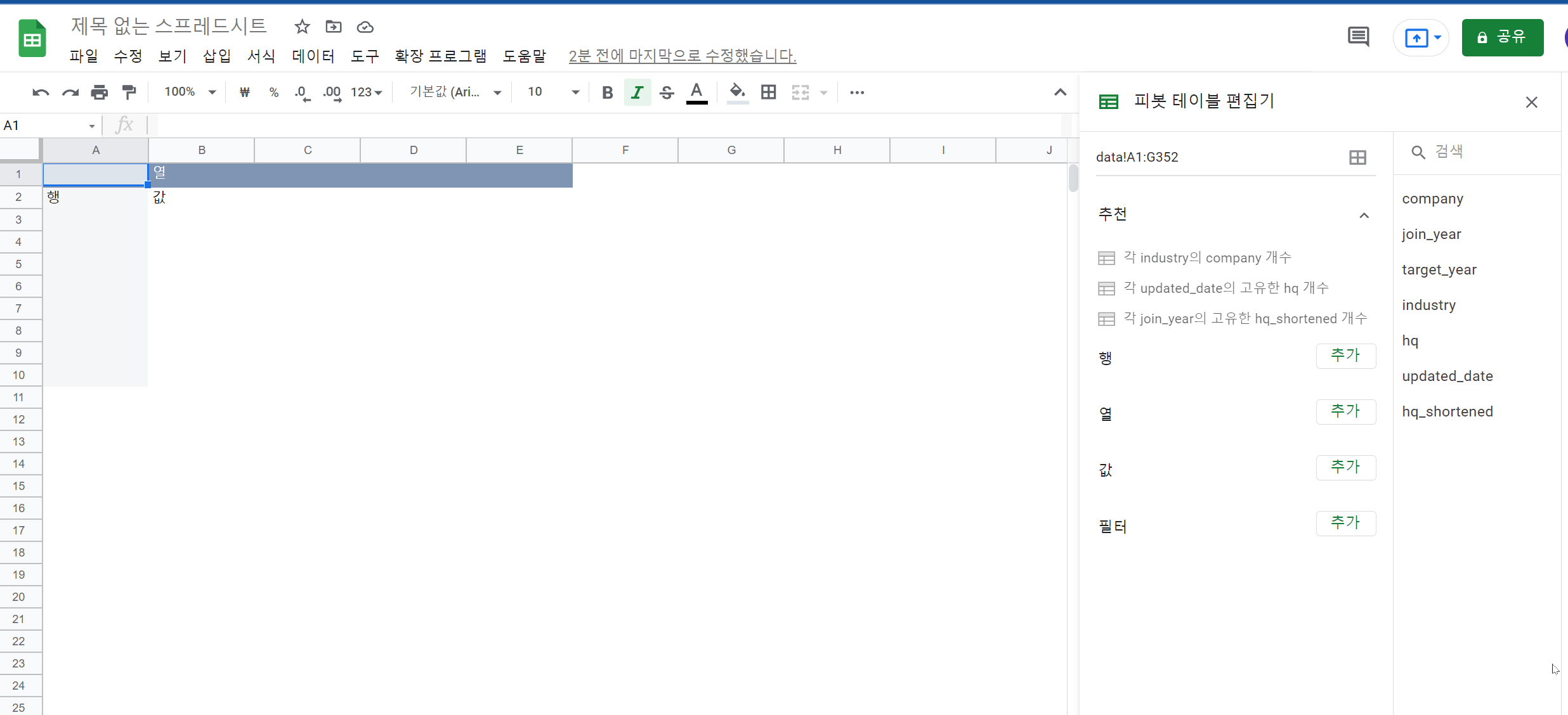
Task: Toggle bold formatting
Action: [607, 93]
